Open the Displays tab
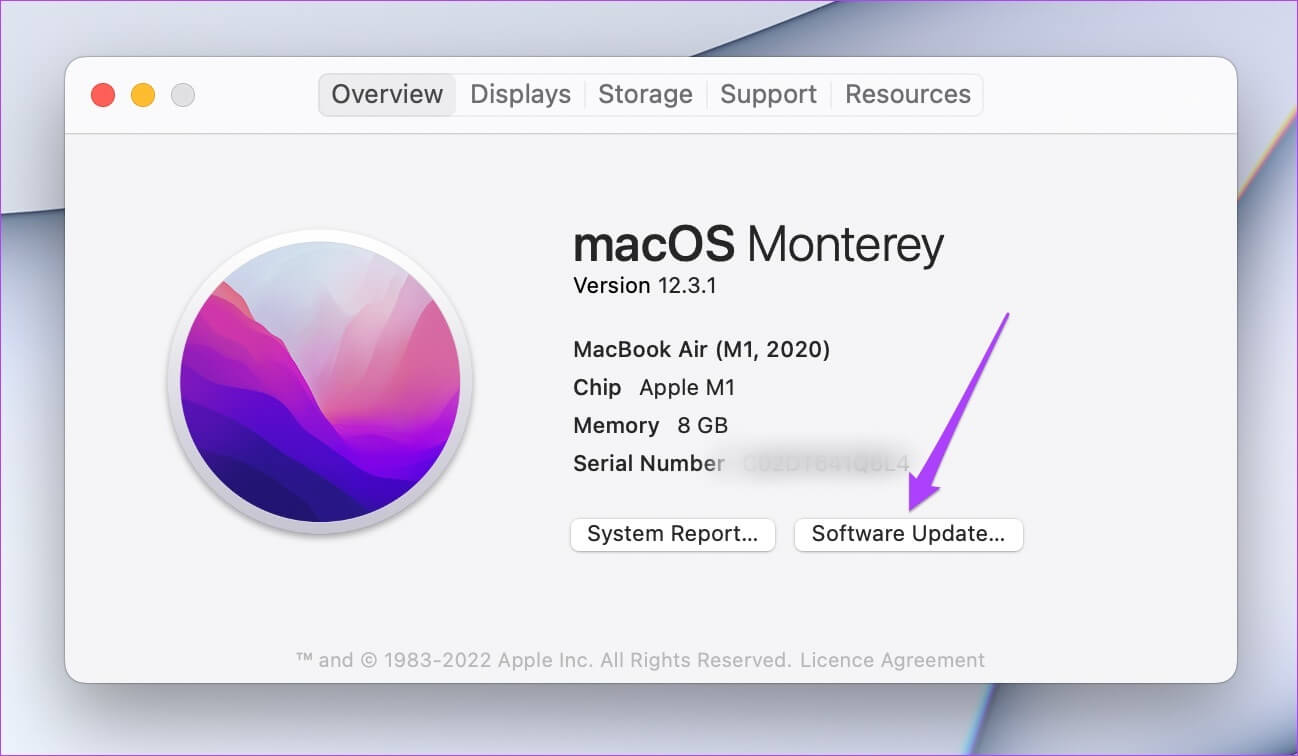 [520, 94]
